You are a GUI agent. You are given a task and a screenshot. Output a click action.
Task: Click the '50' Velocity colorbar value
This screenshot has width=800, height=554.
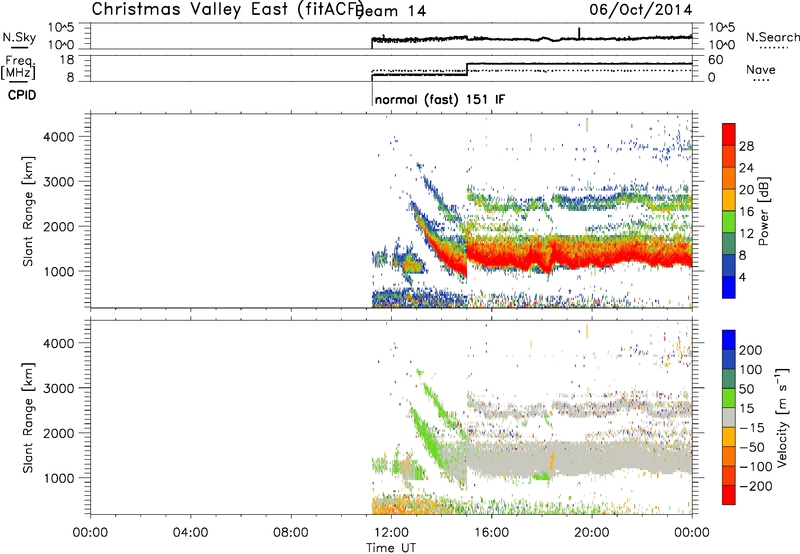tap(746, 389)
